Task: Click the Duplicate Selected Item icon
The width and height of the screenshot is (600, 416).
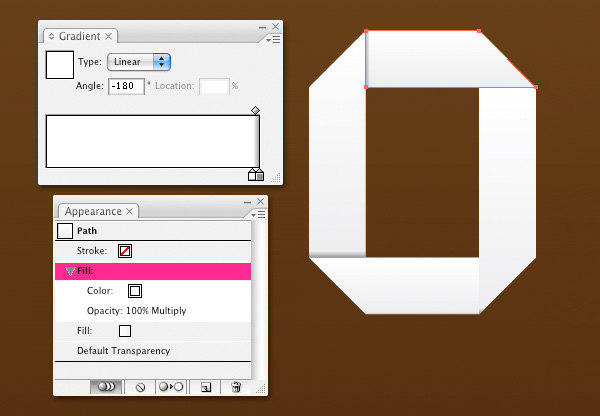Action: pos(205,387)
